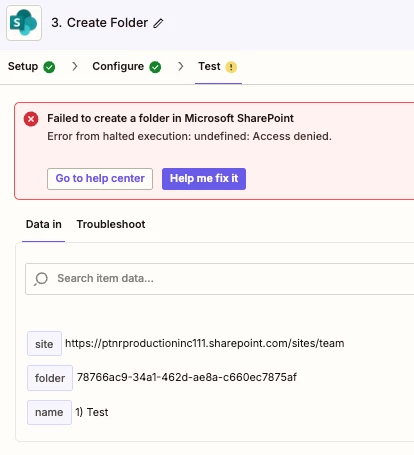Image resolution: width=414 pixels, height=455 pixels.
Task: Click the red error X icon
Action: tap(31, 119)
